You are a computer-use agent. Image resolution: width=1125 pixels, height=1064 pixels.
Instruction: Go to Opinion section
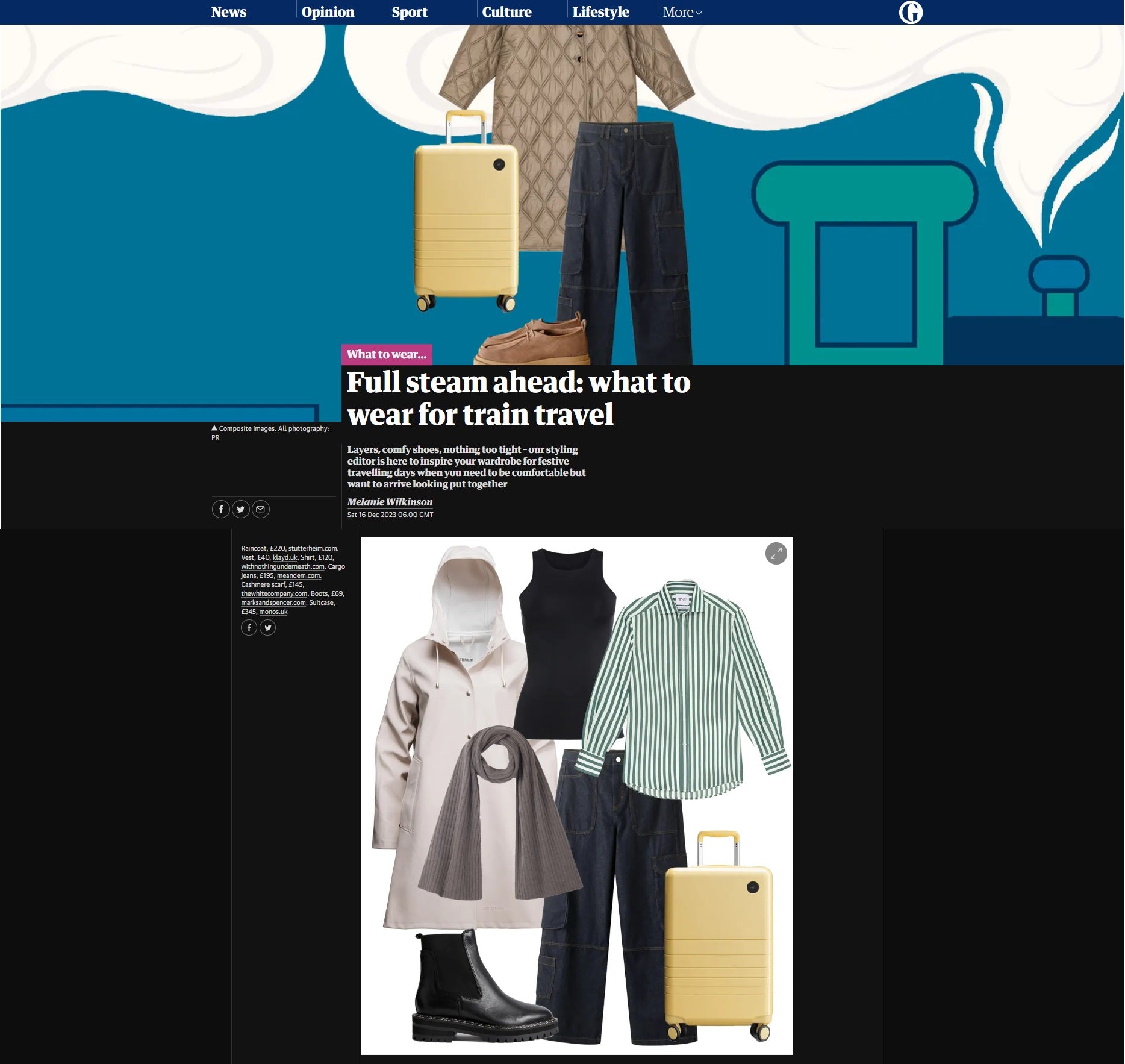pyautogui.click(x=328, y=12)
